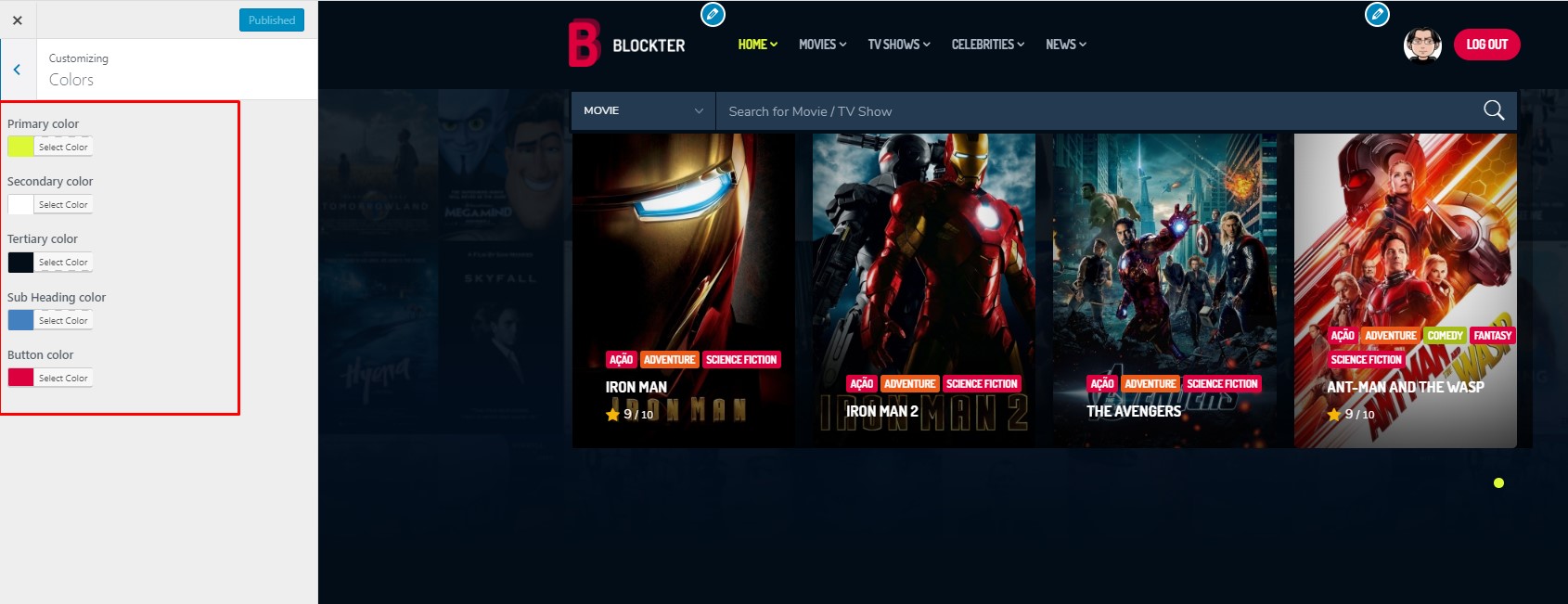
Task: Click the Colors section heading
Action: [71, 80]
